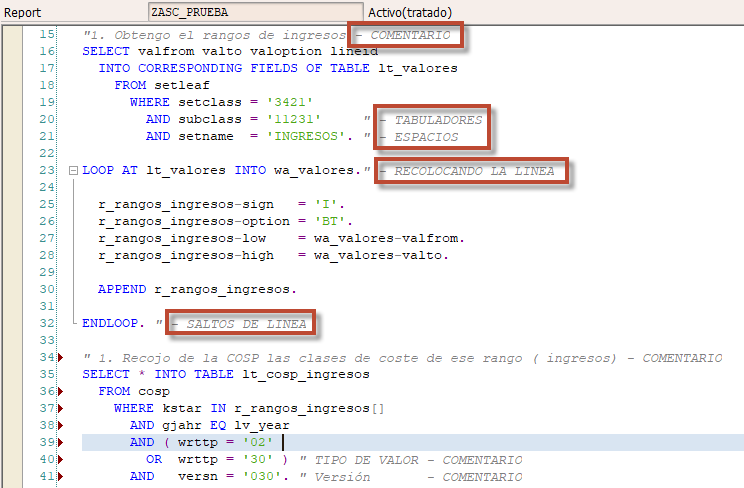
Task: Click 'wa_valores-valfrom' on line 27
Action: (x=386, y=238)
